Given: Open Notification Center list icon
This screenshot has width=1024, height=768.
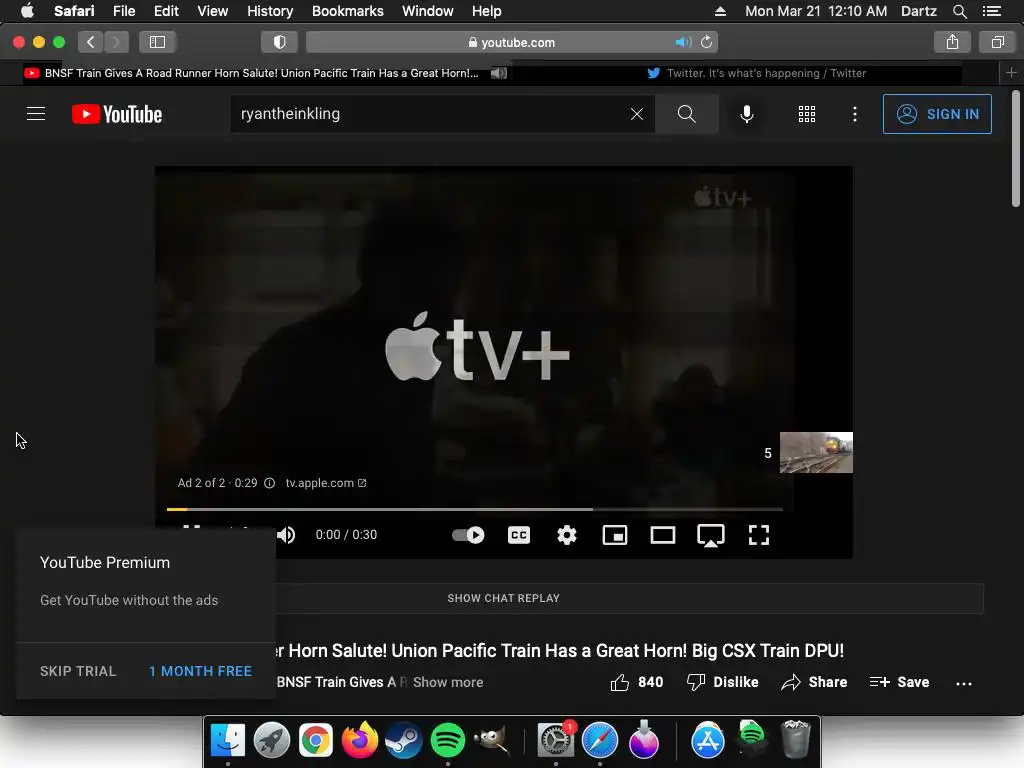Looking at the screenshot, I should click(992, 11).
